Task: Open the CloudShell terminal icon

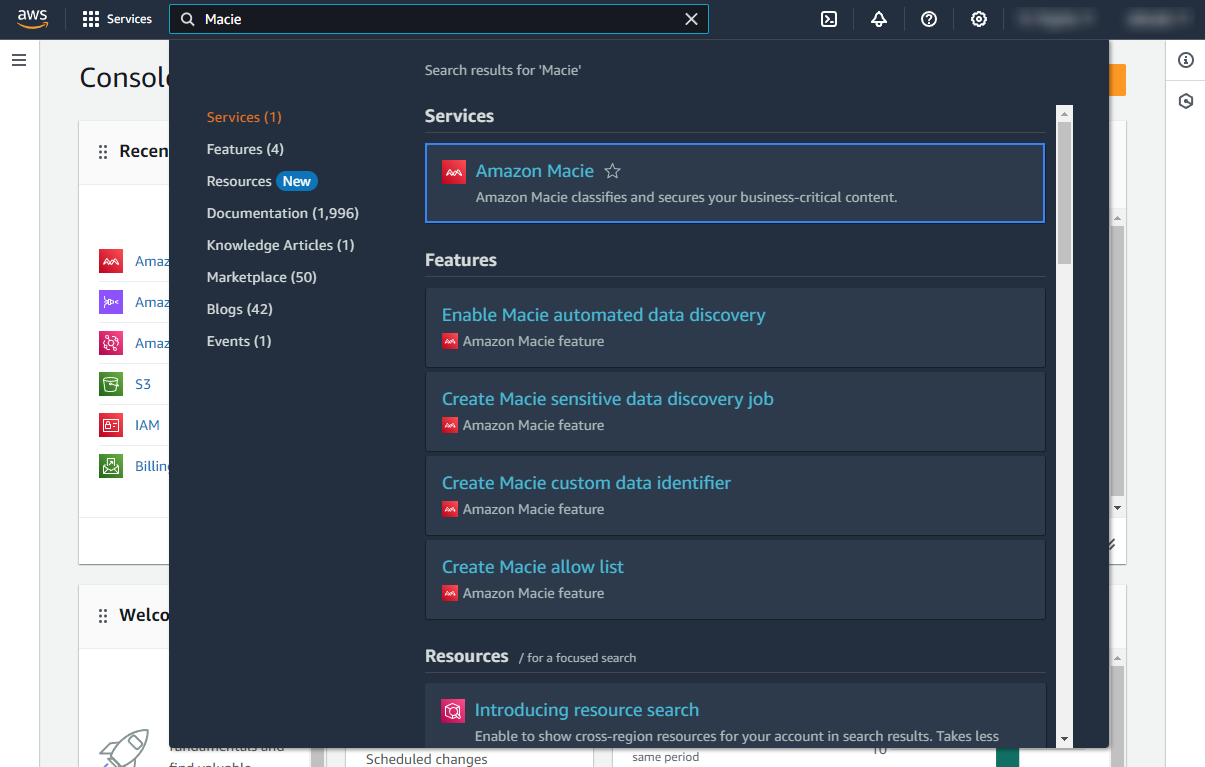Action: point(829,19)
